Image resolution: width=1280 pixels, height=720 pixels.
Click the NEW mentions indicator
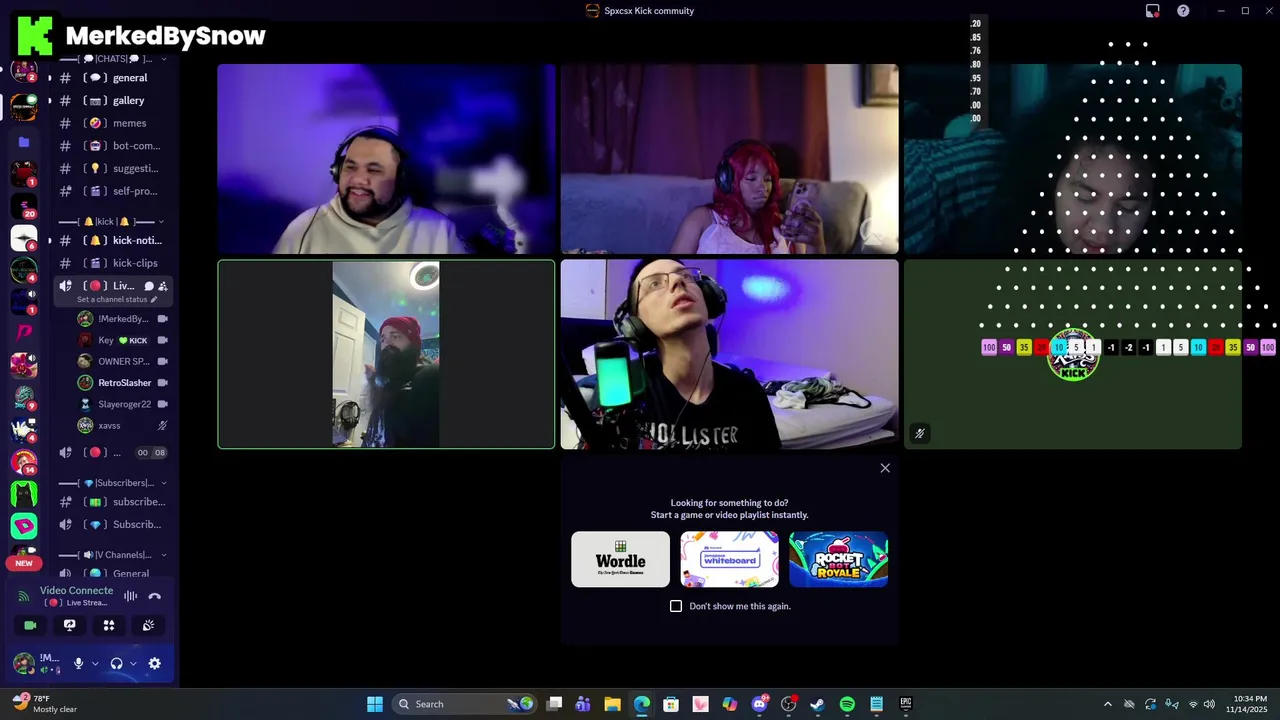(24, 563)
